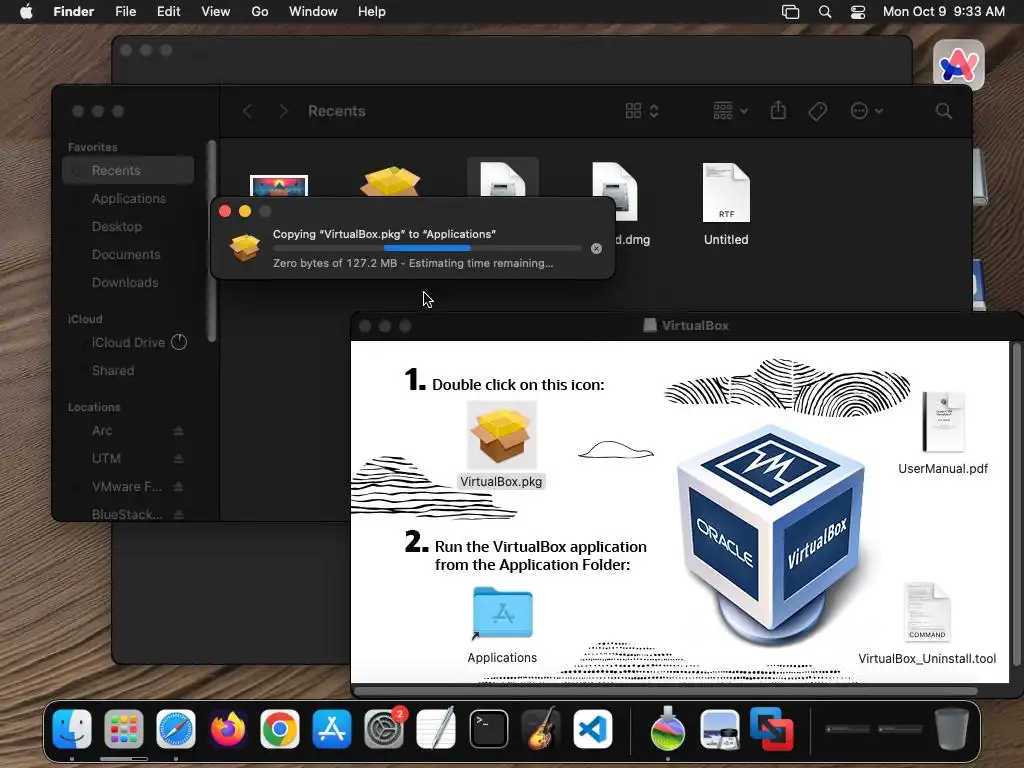Select the Untitled RTF file in Recents
Screen dimensions: 1024x768
pyautogui.click(x=726, y=193)
